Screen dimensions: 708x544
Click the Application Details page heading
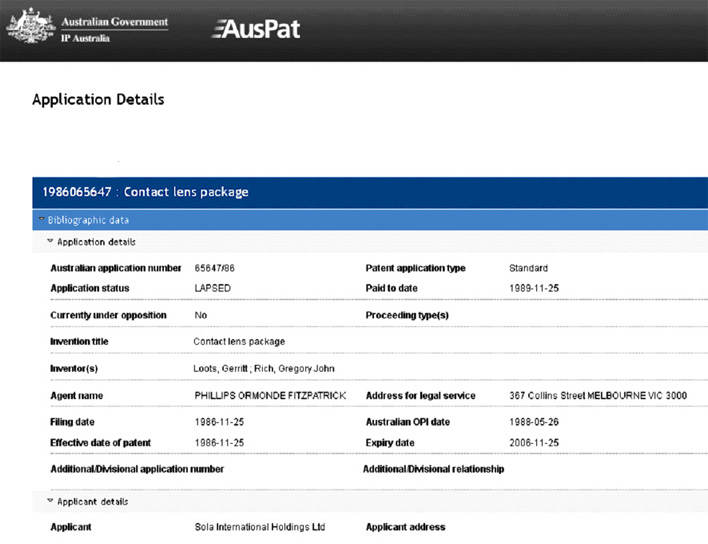(x=98, y=99)
